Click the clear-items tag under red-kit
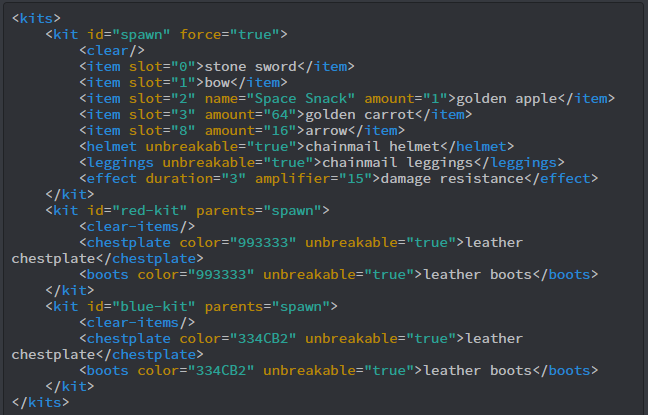The image size is (648, 415). click(137, 227)
